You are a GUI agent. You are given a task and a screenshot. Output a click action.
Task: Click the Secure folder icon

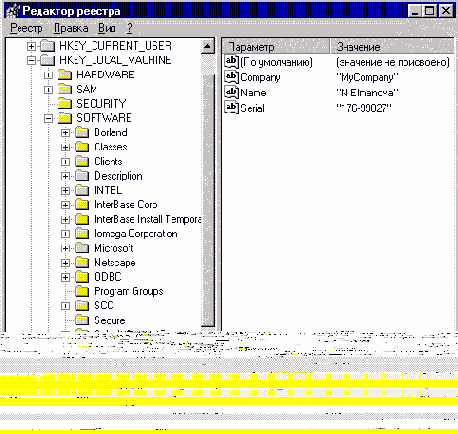click(x=82, y=320)
